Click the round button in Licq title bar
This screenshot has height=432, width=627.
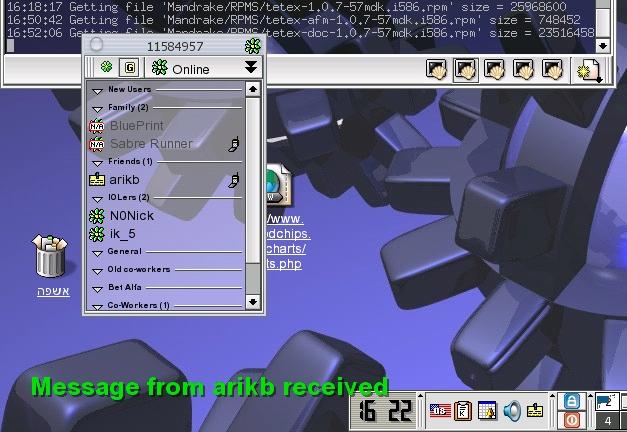(x=96, y=44)
